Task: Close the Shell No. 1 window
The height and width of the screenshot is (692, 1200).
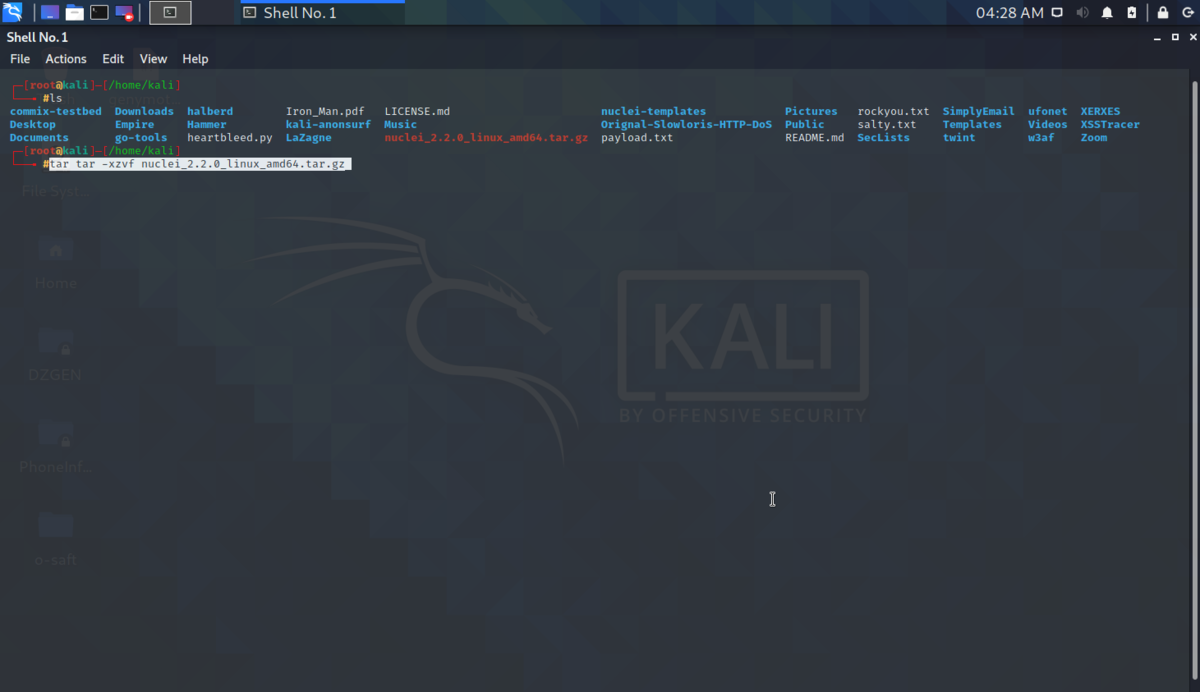Action: (1192, 37)
